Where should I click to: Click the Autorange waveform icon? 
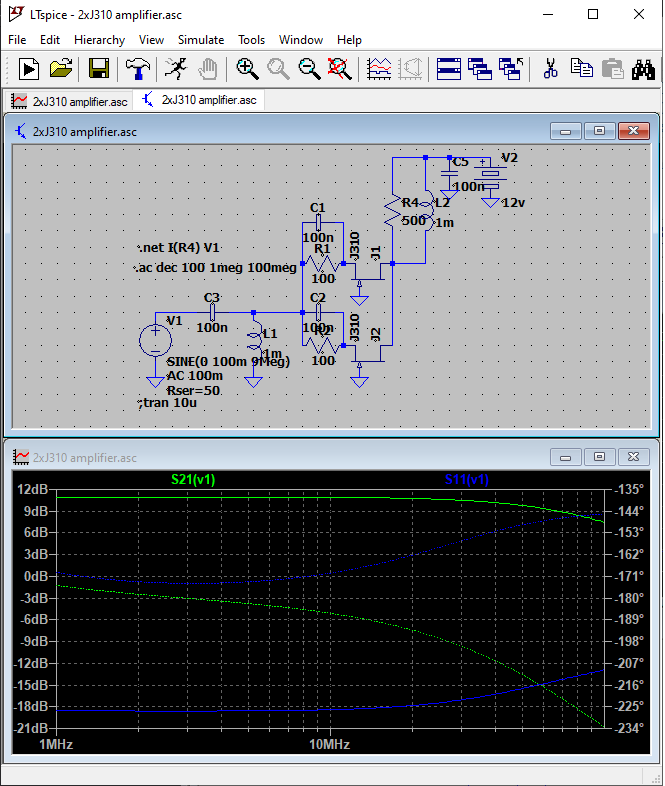point(380,69)
